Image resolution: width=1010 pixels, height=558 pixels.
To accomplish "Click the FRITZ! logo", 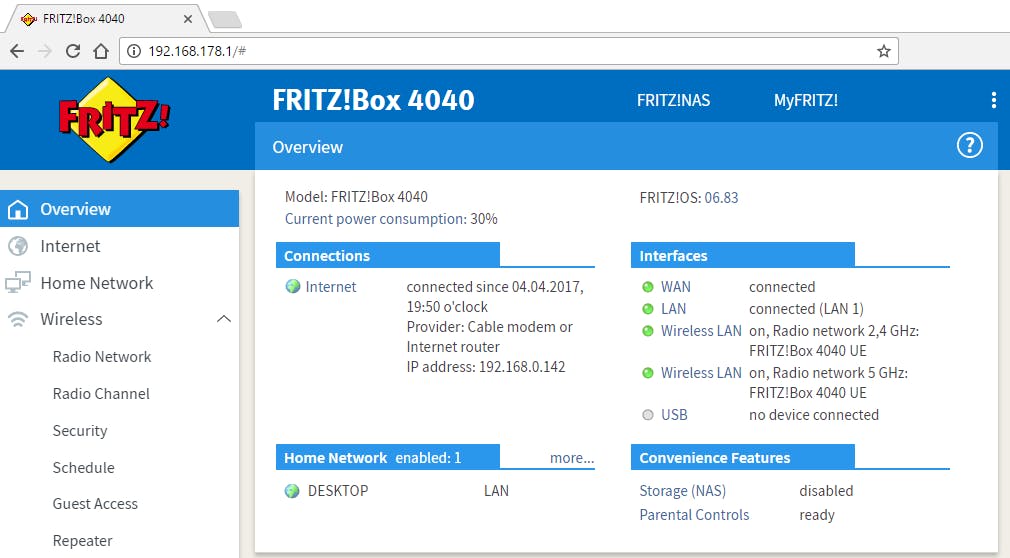I will pos(114,119).
